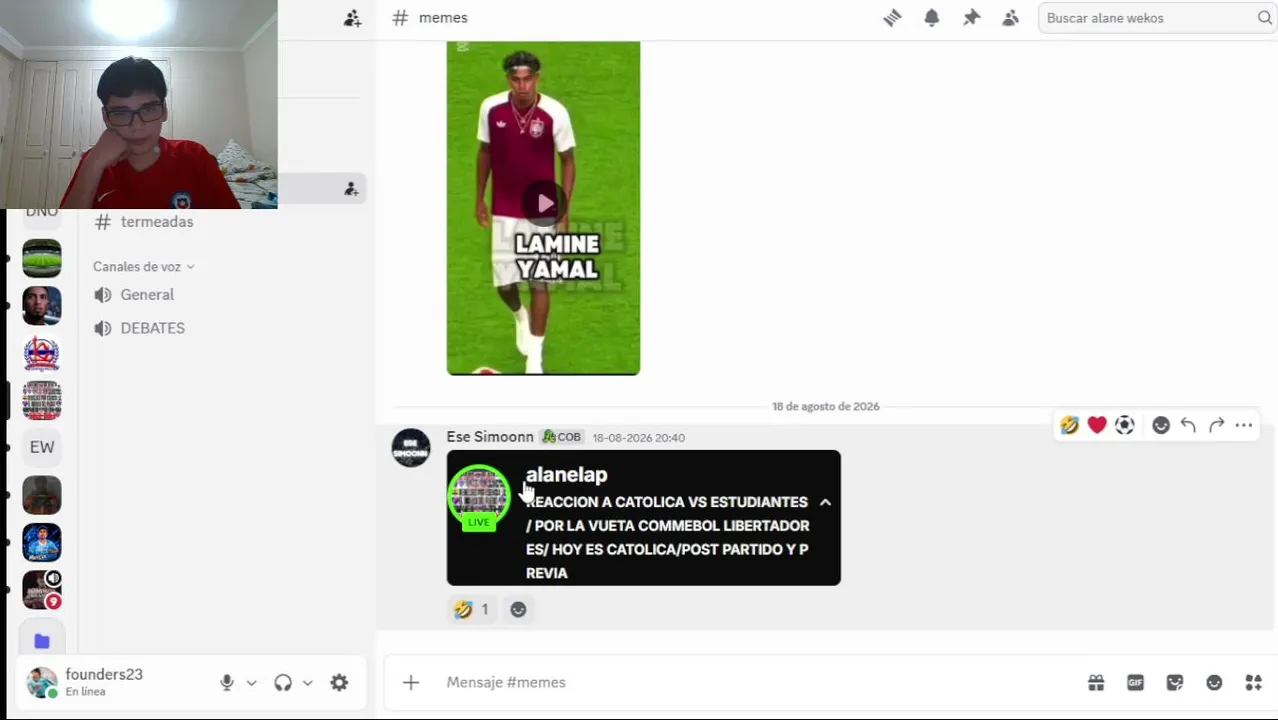The image size is (1278, 720).
Task: Open headphones output options dropdown
Action: pos(307,683)
